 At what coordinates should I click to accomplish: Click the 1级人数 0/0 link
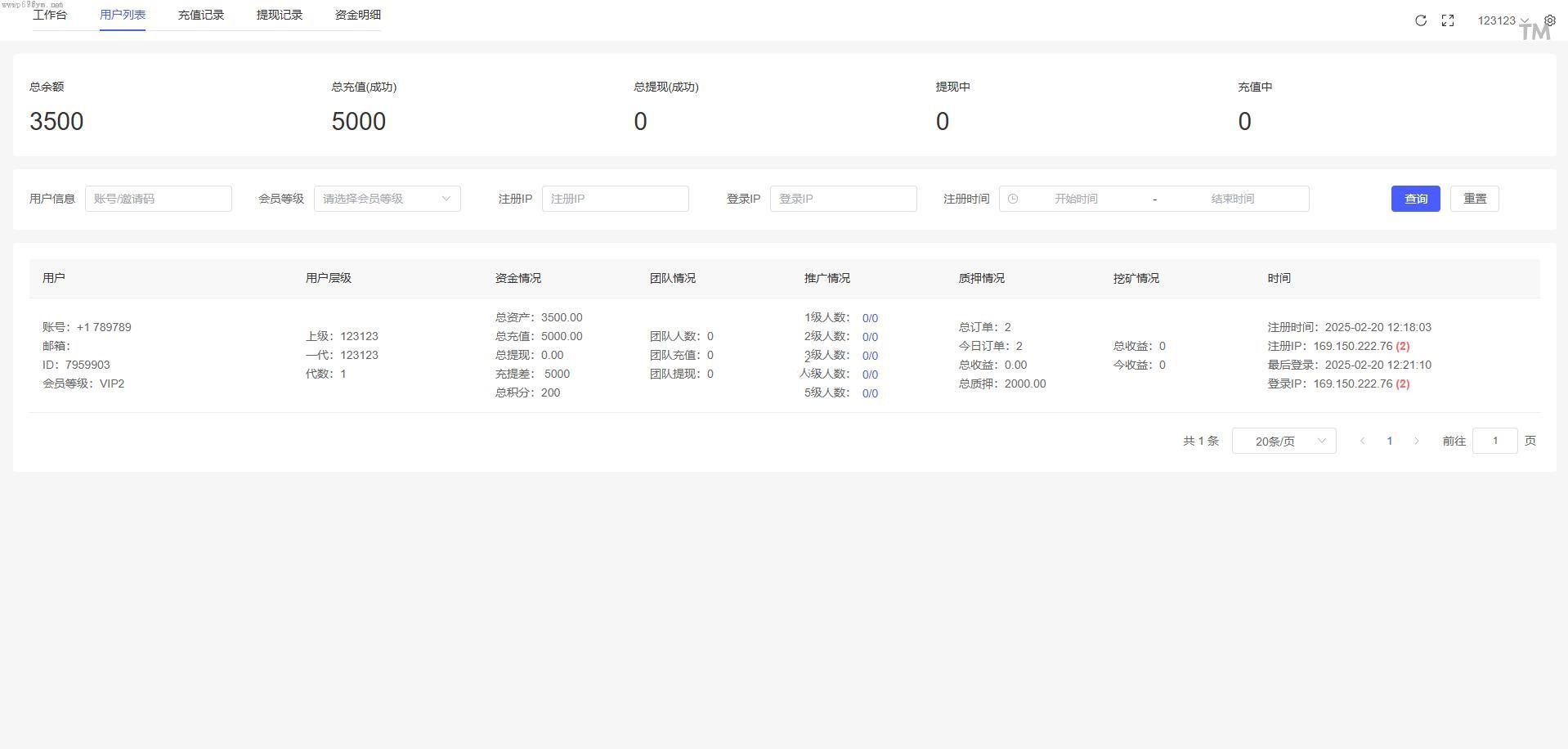[x=870, y=318]
